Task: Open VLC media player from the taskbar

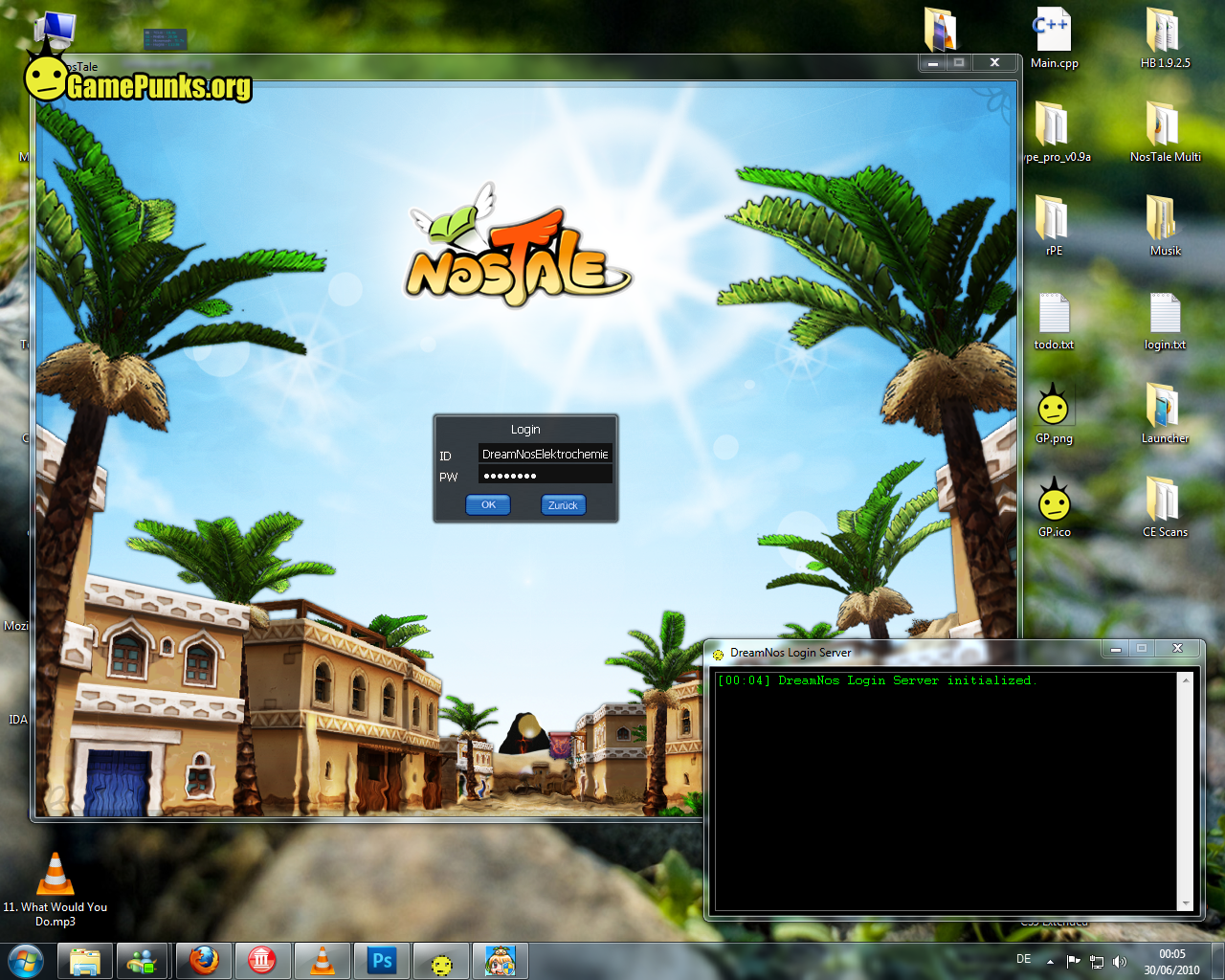Action: (x=323, y=961)
